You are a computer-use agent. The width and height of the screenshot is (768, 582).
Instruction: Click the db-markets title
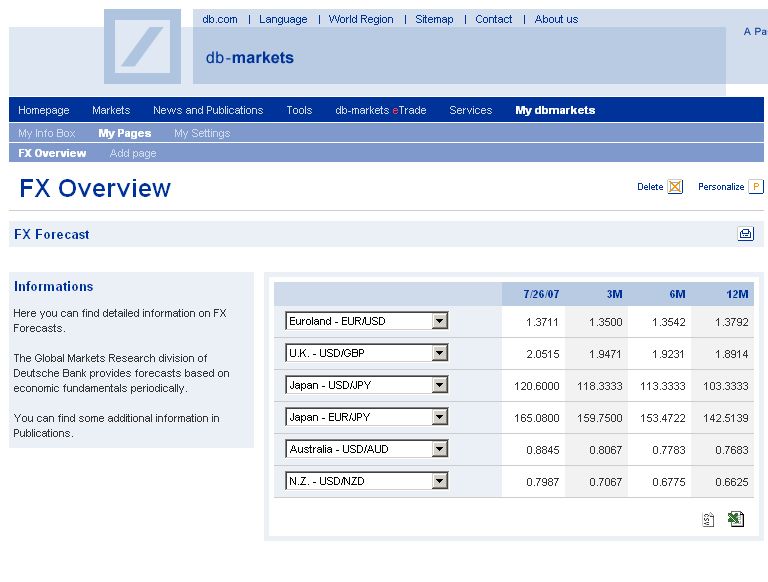(x=250, y=57)
